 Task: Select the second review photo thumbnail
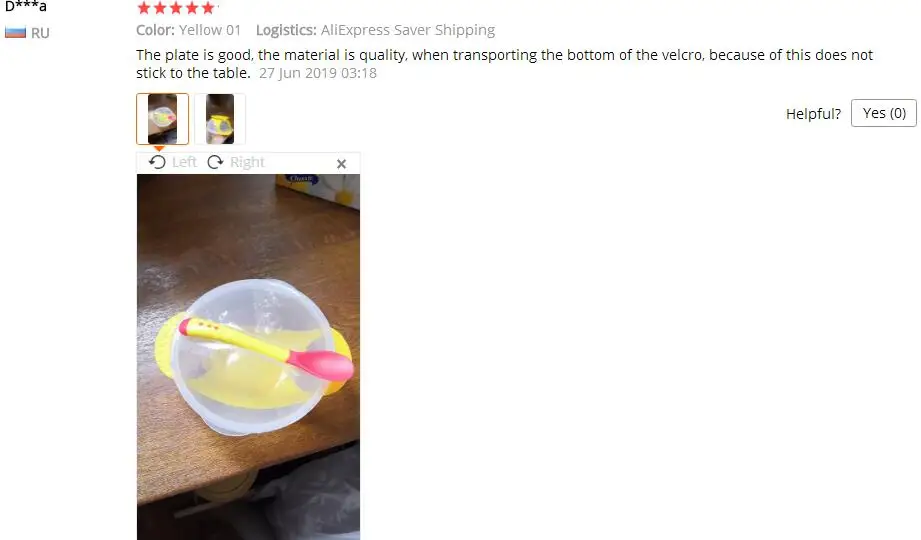220,119
